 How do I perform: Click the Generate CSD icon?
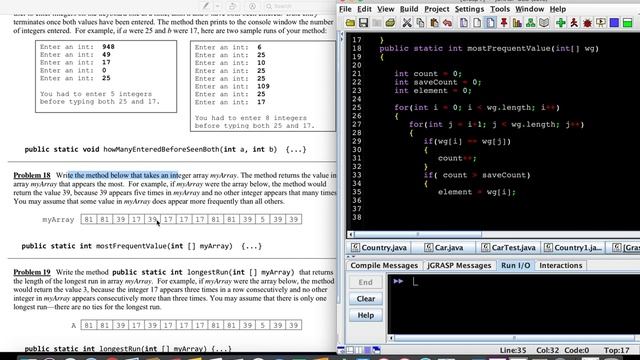point(464,23)
